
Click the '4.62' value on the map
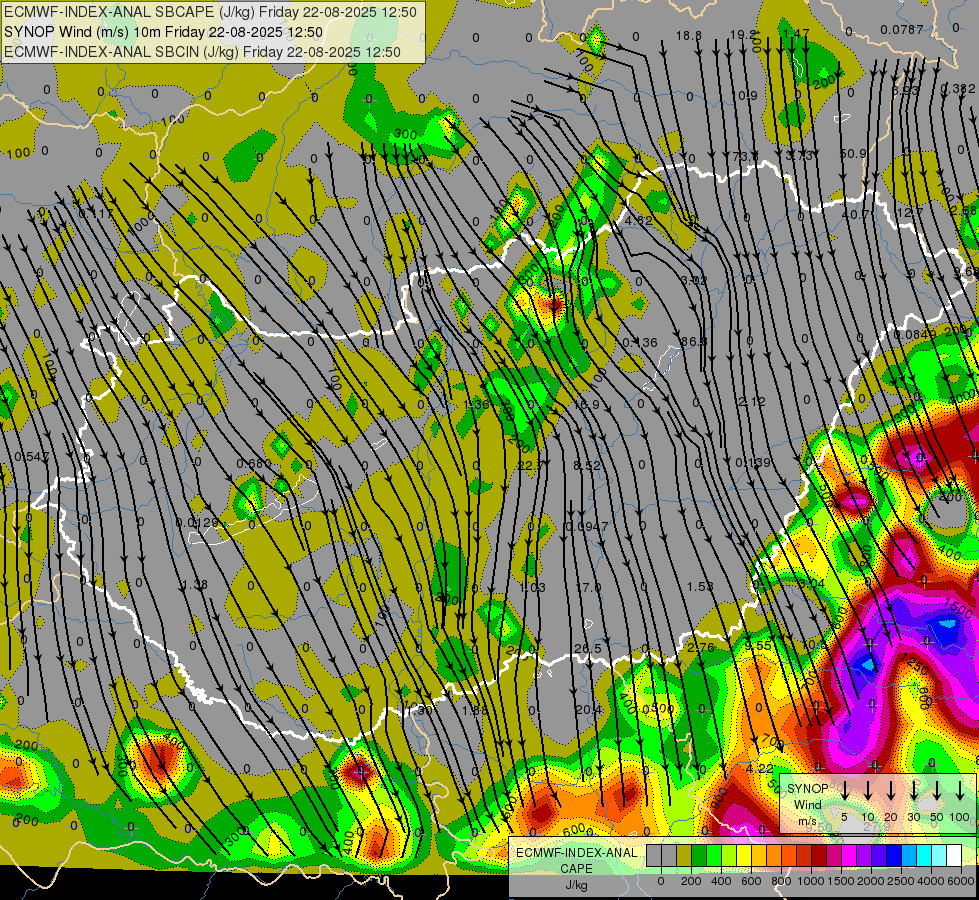coord(639,220)
